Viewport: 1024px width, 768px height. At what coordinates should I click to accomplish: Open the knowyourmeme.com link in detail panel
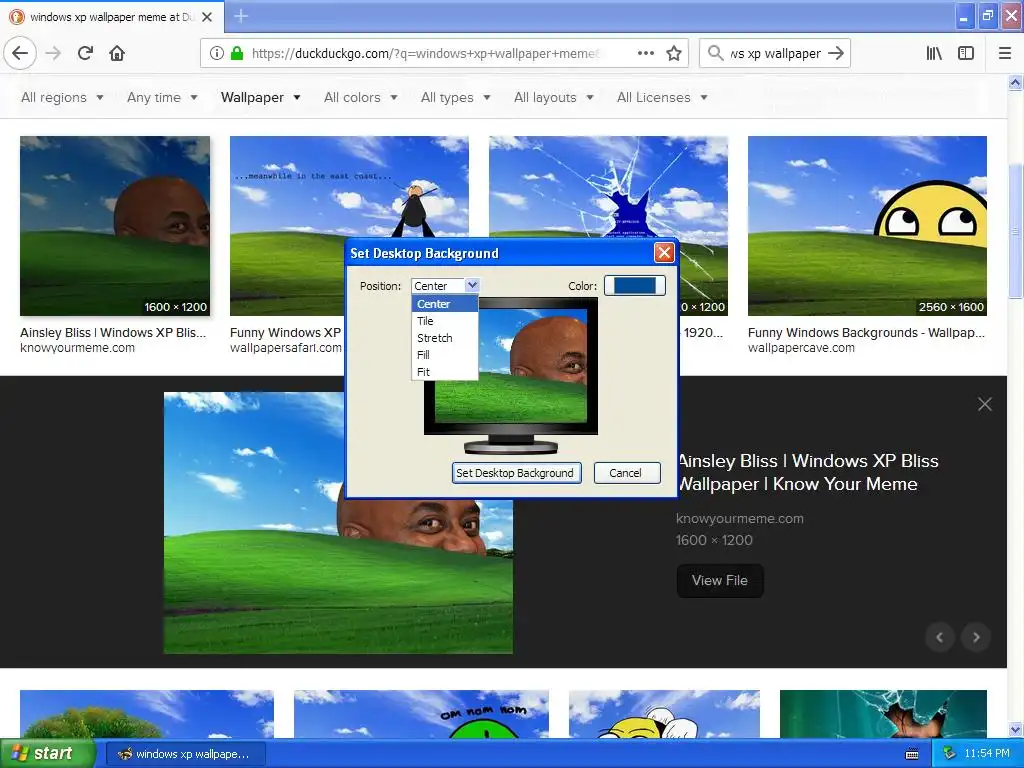coord(740,519)
